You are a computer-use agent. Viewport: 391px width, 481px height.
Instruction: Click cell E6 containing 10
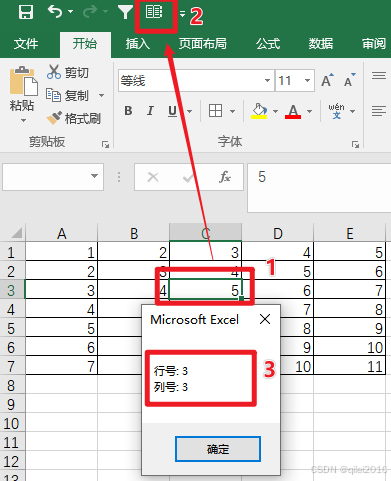click(x=350, y=347)
